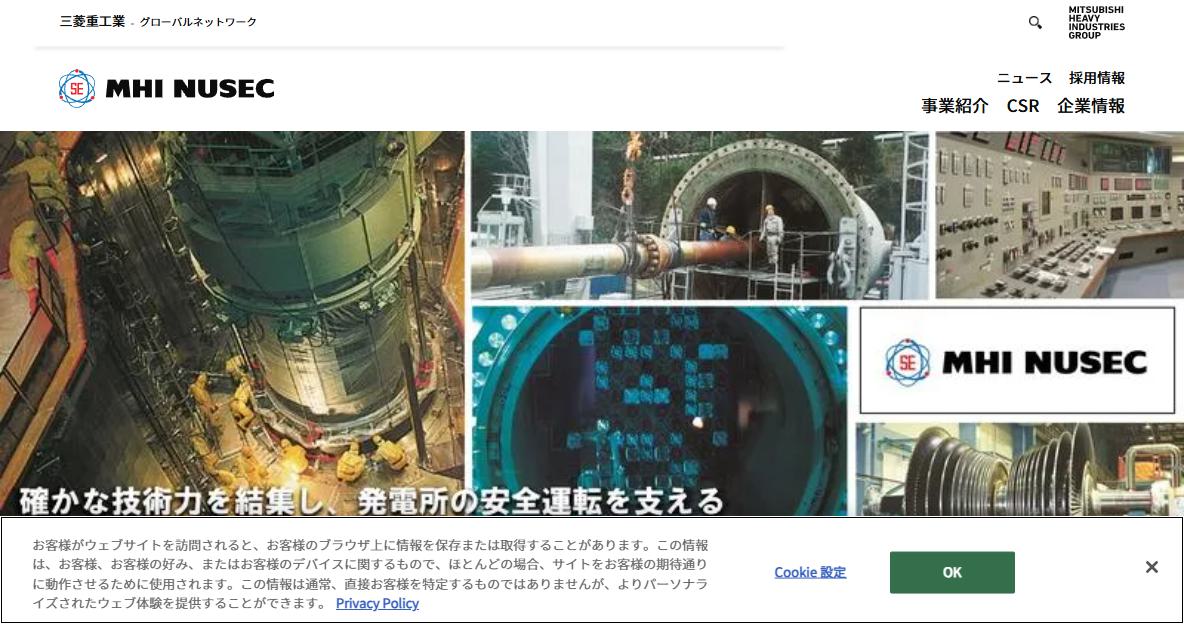Click the MHI NUSEC header logo
The image size is (1184, 624).
166,88
